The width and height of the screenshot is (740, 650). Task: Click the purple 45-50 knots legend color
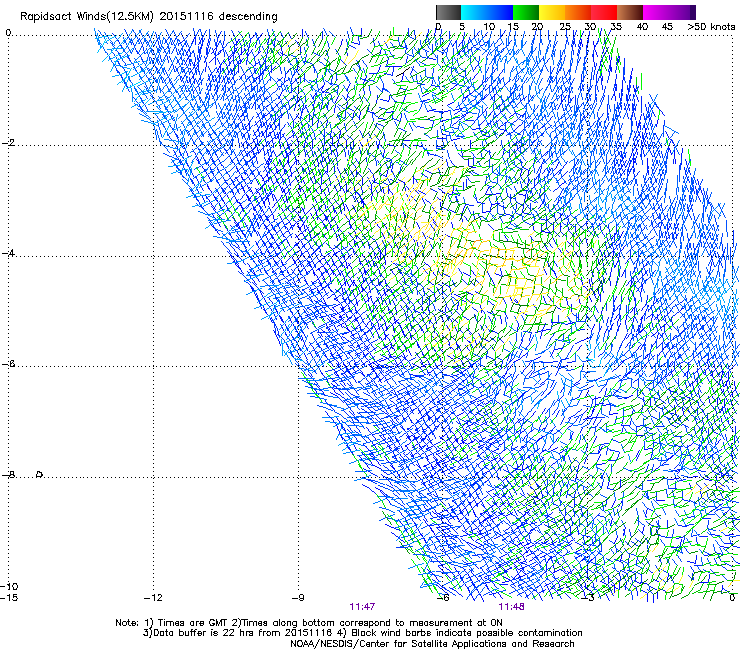click(x=682, y=12)
